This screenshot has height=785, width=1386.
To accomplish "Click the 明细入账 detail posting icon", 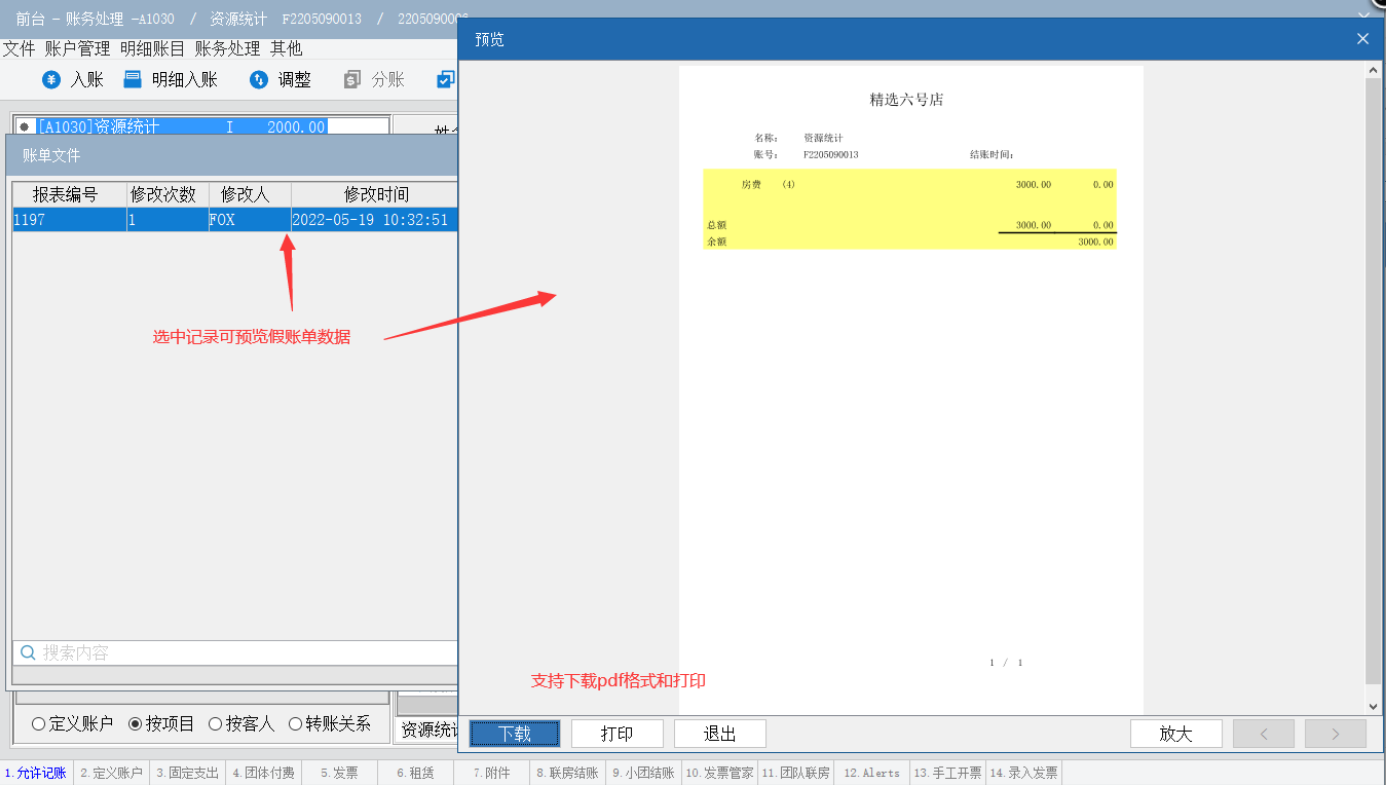I will [x=132, y=80].
